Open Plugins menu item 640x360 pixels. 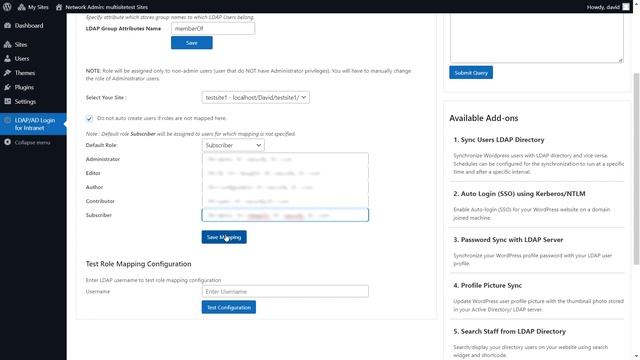pyautogui.click(x=24, y=87)
